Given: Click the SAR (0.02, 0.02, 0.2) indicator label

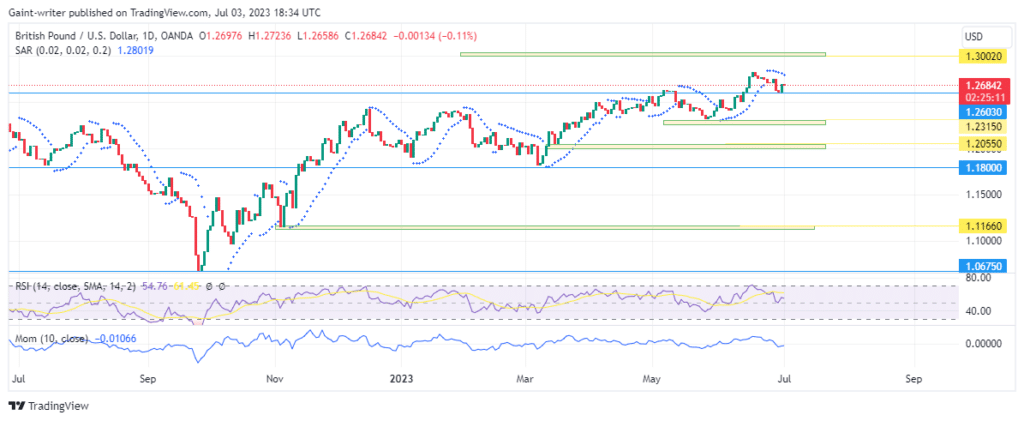Looking at the screenshot, I should 61,50.
